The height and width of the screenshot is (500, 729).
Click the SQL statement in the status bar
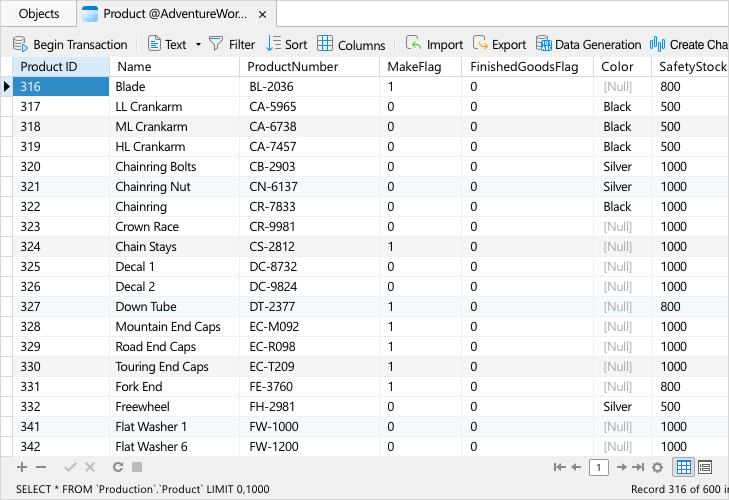143,489
